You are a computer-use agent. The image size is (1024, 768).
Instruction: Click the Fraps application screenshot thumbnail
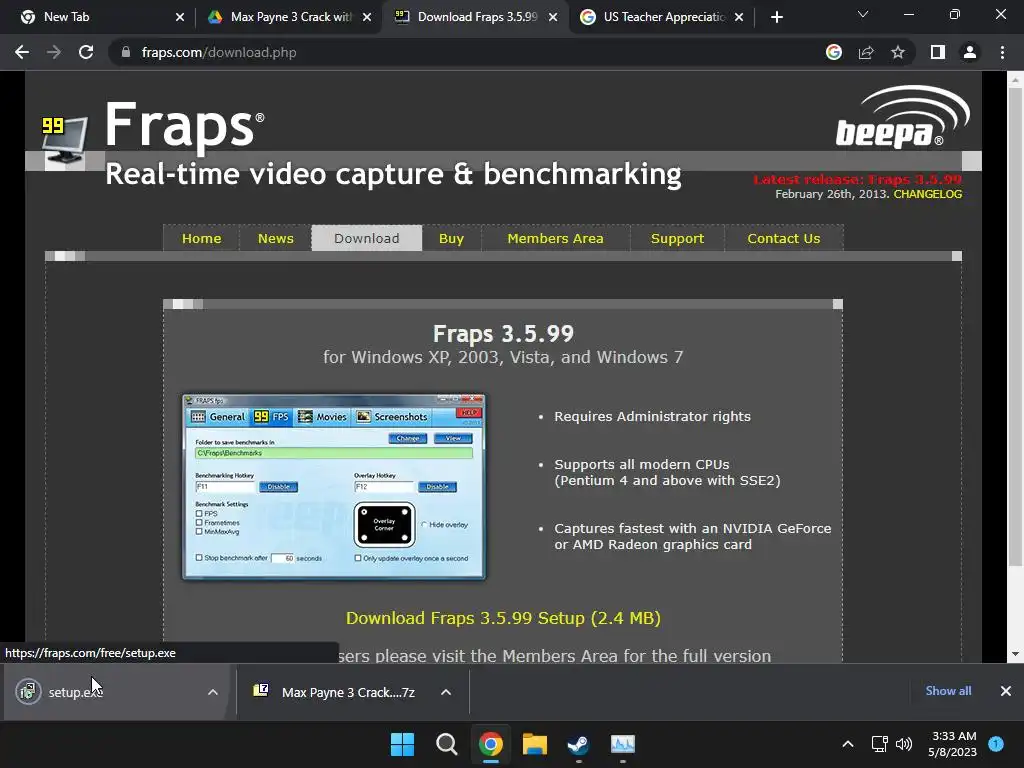[x=334, y=487]
